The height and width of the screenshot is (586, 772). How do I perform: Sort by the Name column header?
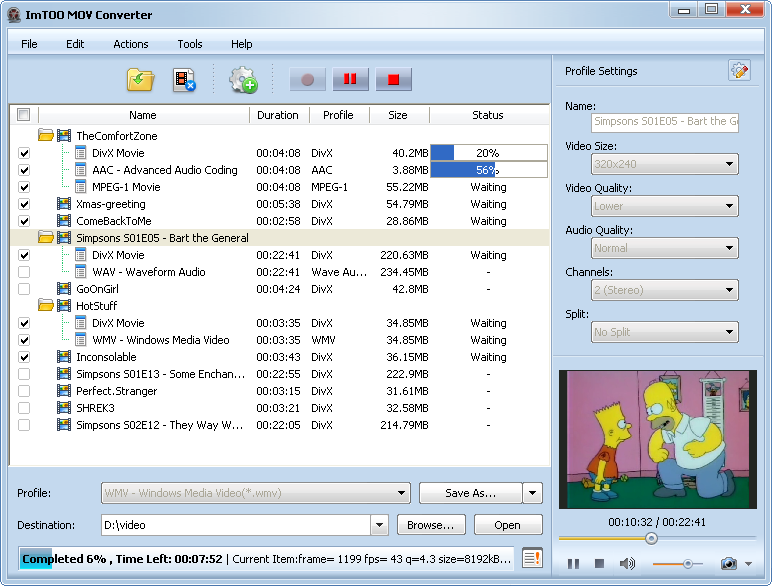point(143,115)
